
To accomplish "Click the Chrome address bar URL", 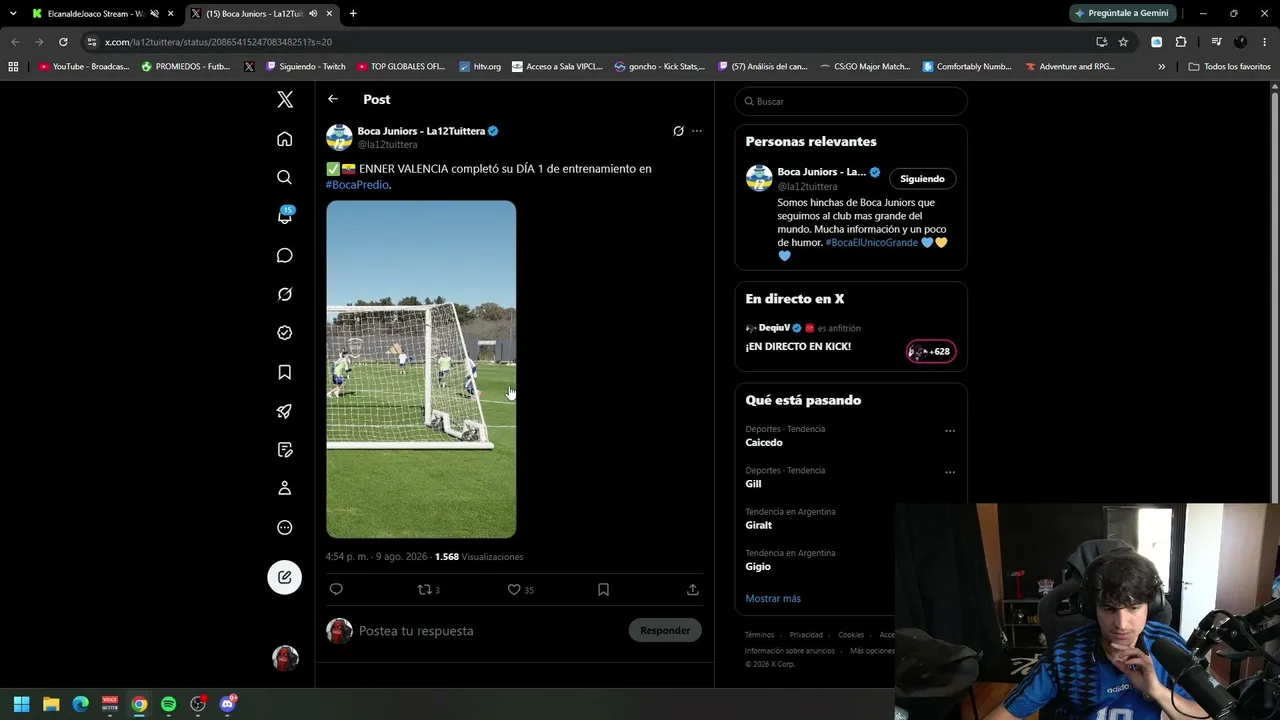I will [x=218, y=42].
